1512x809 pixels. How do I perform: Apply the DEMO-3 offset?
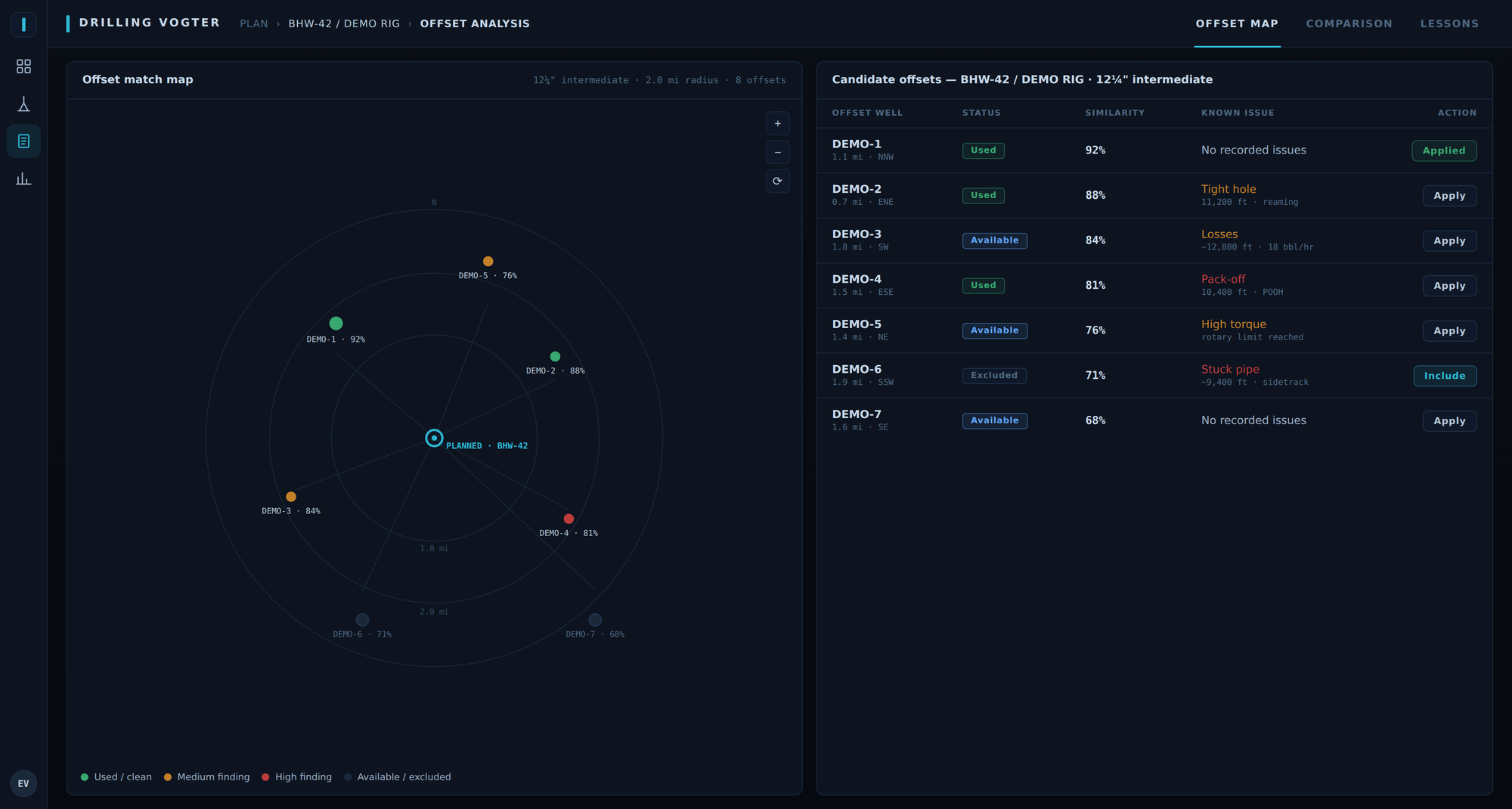click(x=1449, y=240)
